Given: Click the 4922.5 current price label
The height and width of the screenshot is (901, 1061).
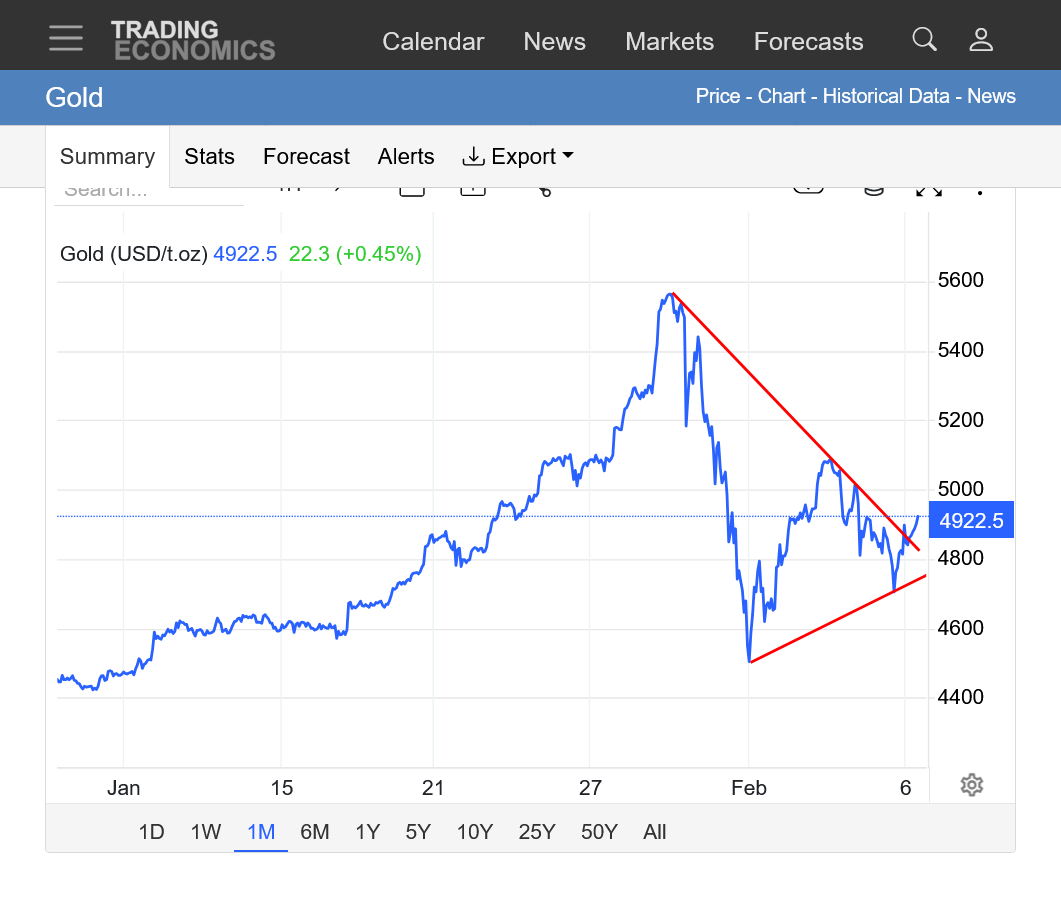Looking at the screenshot, I should point(971,520).
